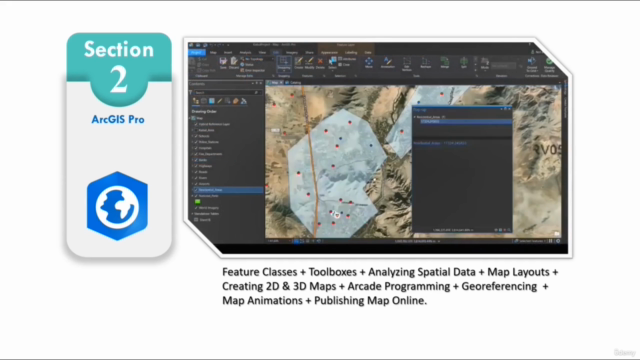Toggle Schools layer checkbox

coord(196,136)
